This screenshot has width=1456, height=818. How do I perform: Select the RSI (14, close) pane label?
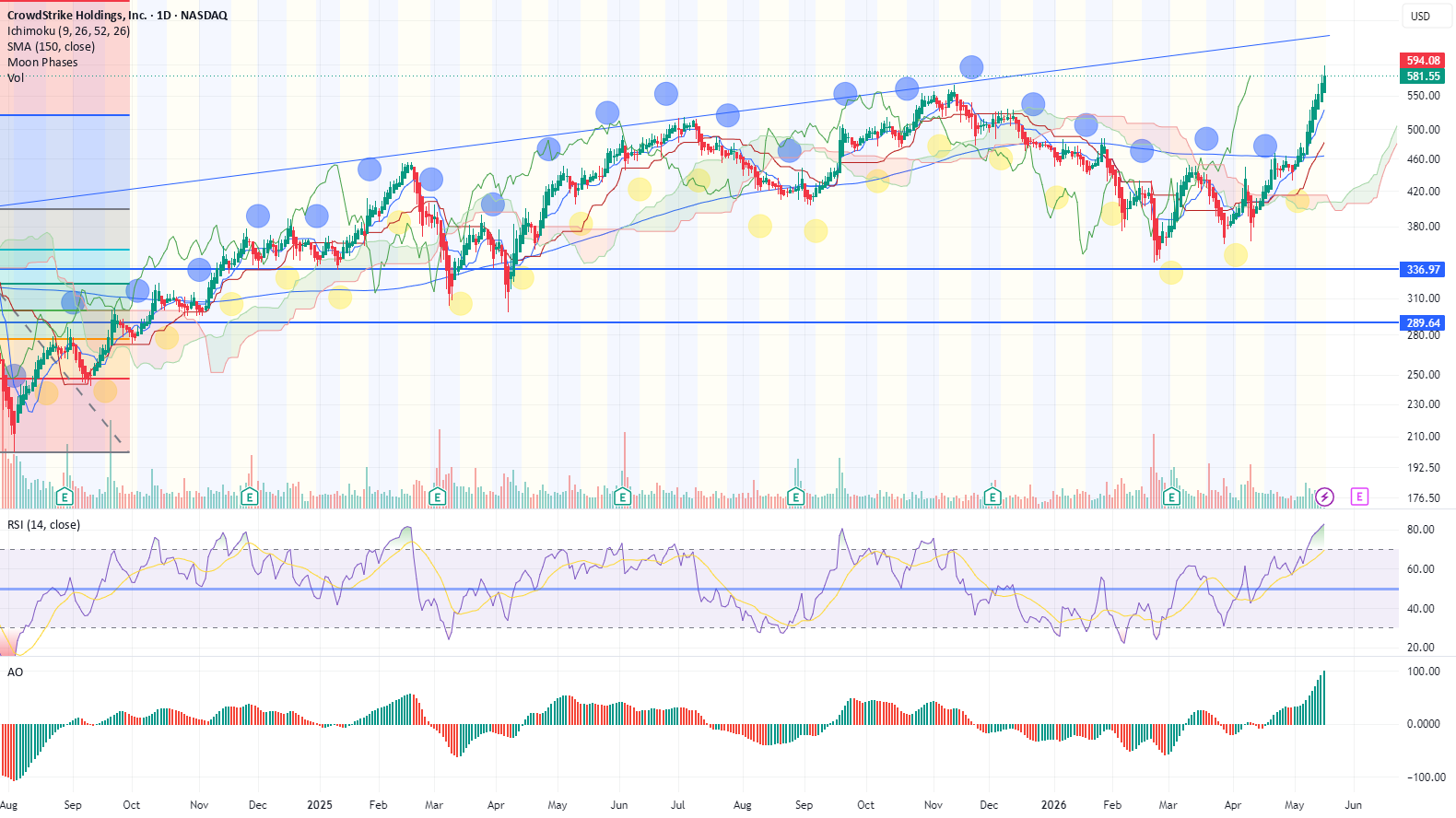(43, 524)
